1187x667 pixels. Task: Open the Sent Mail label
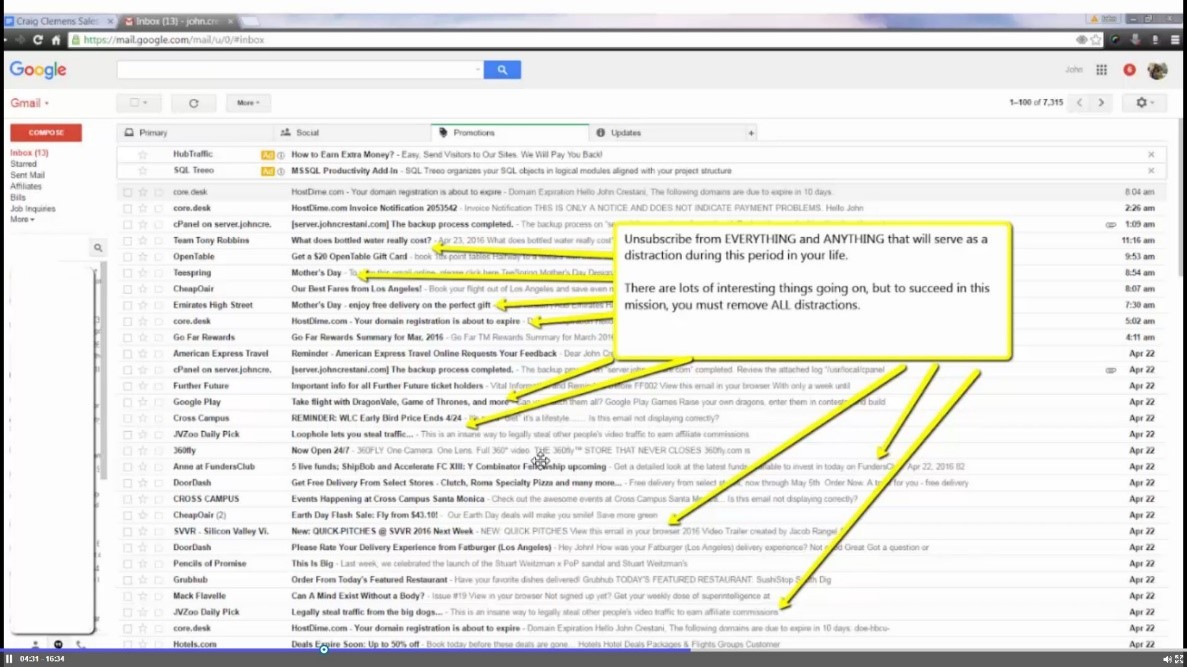27,176
